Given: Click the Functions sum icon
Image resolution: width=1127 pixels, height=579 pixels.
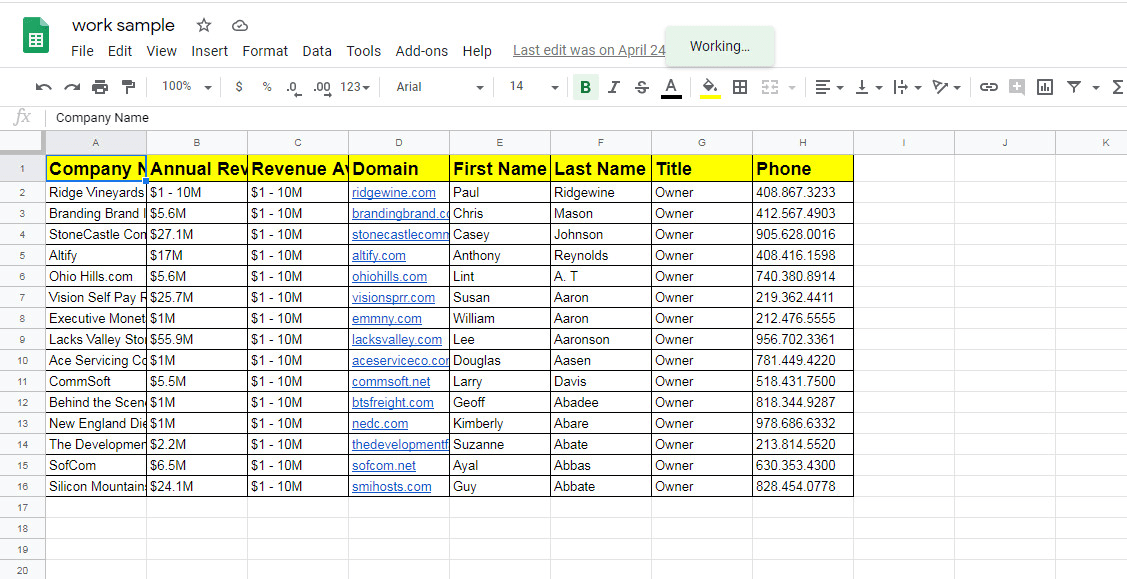Looking at the screenshot, I should [x=1117, y=87].
